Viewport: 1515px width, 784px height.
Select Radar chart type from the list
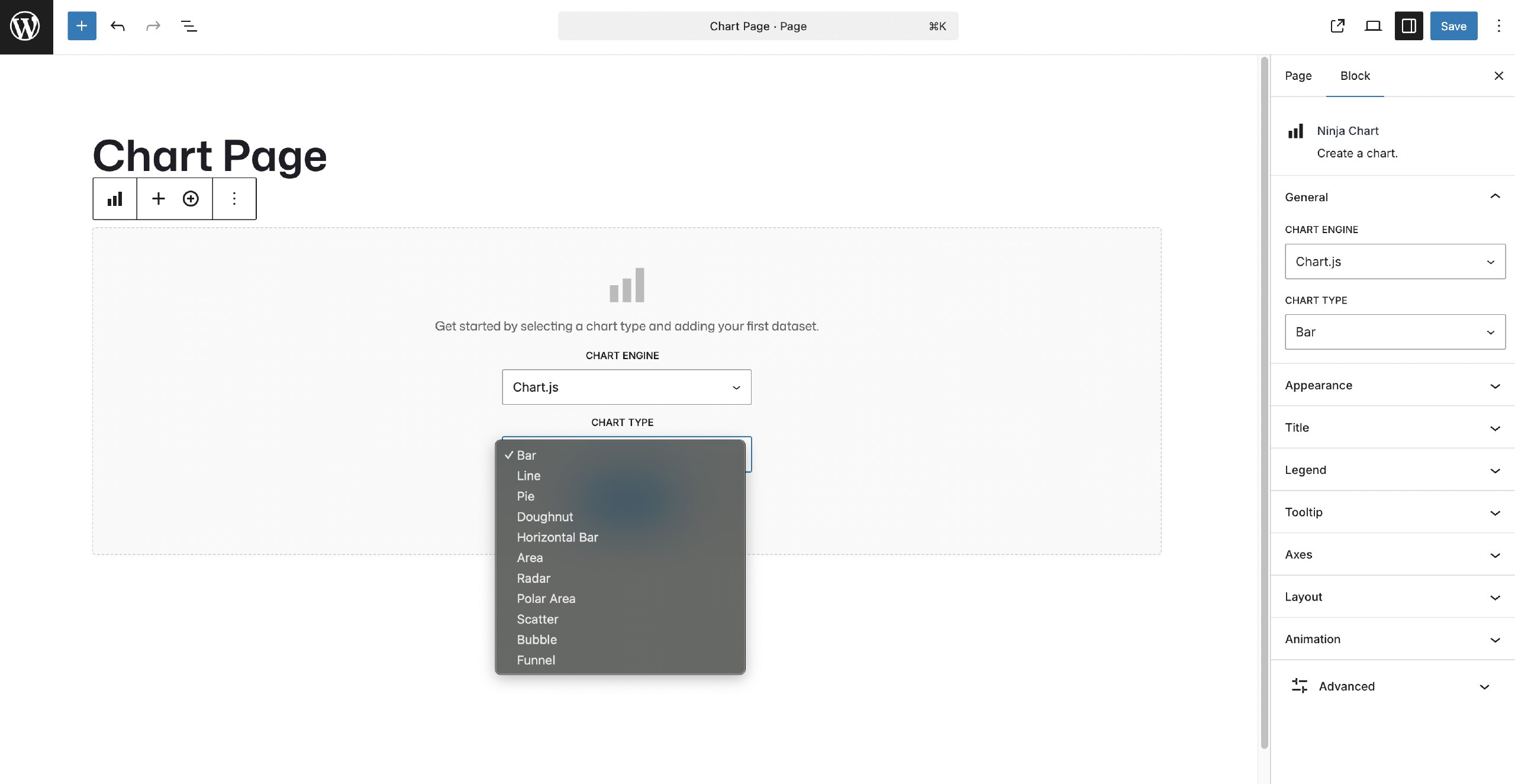click(533, 578)
